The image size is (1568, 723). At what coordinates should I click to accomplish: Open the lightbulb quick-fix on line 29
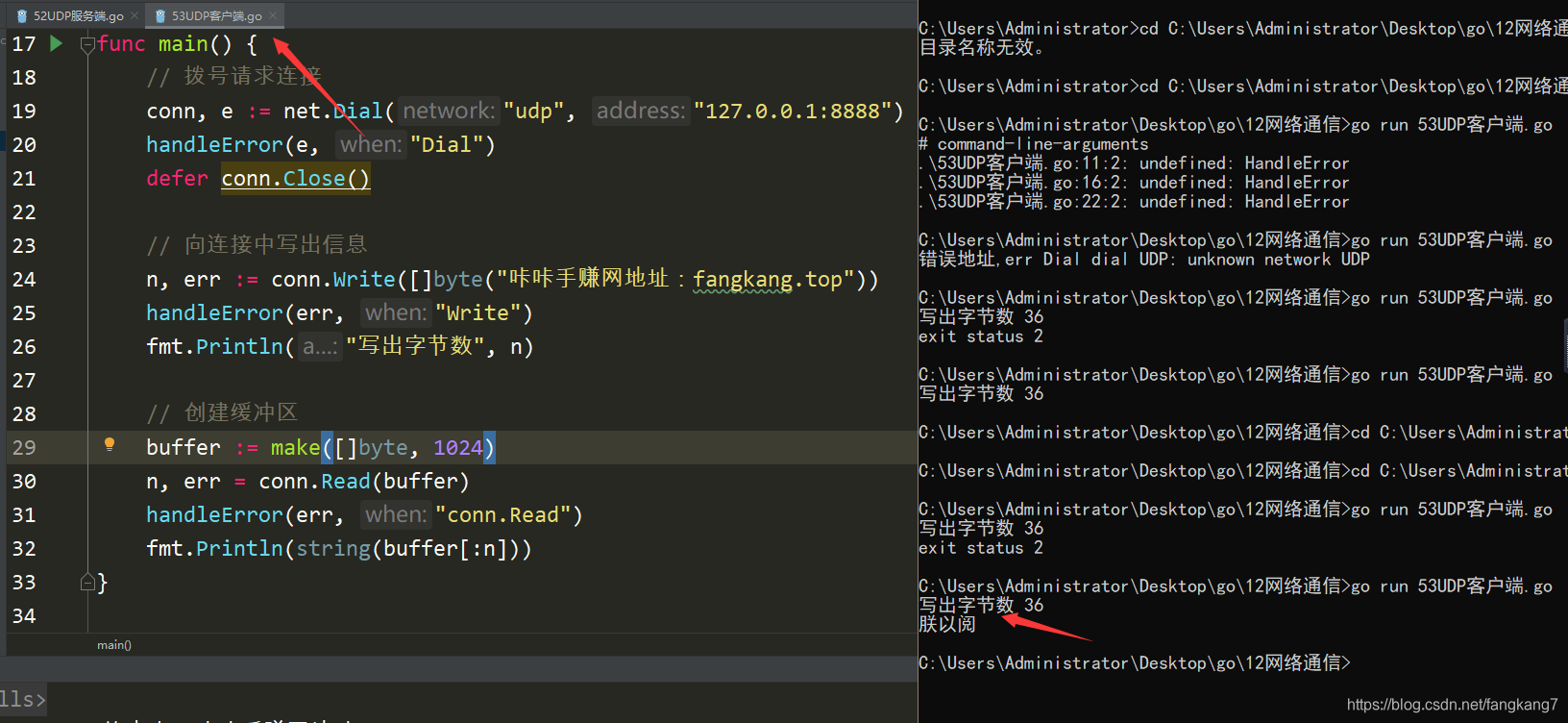pos(110,444)
